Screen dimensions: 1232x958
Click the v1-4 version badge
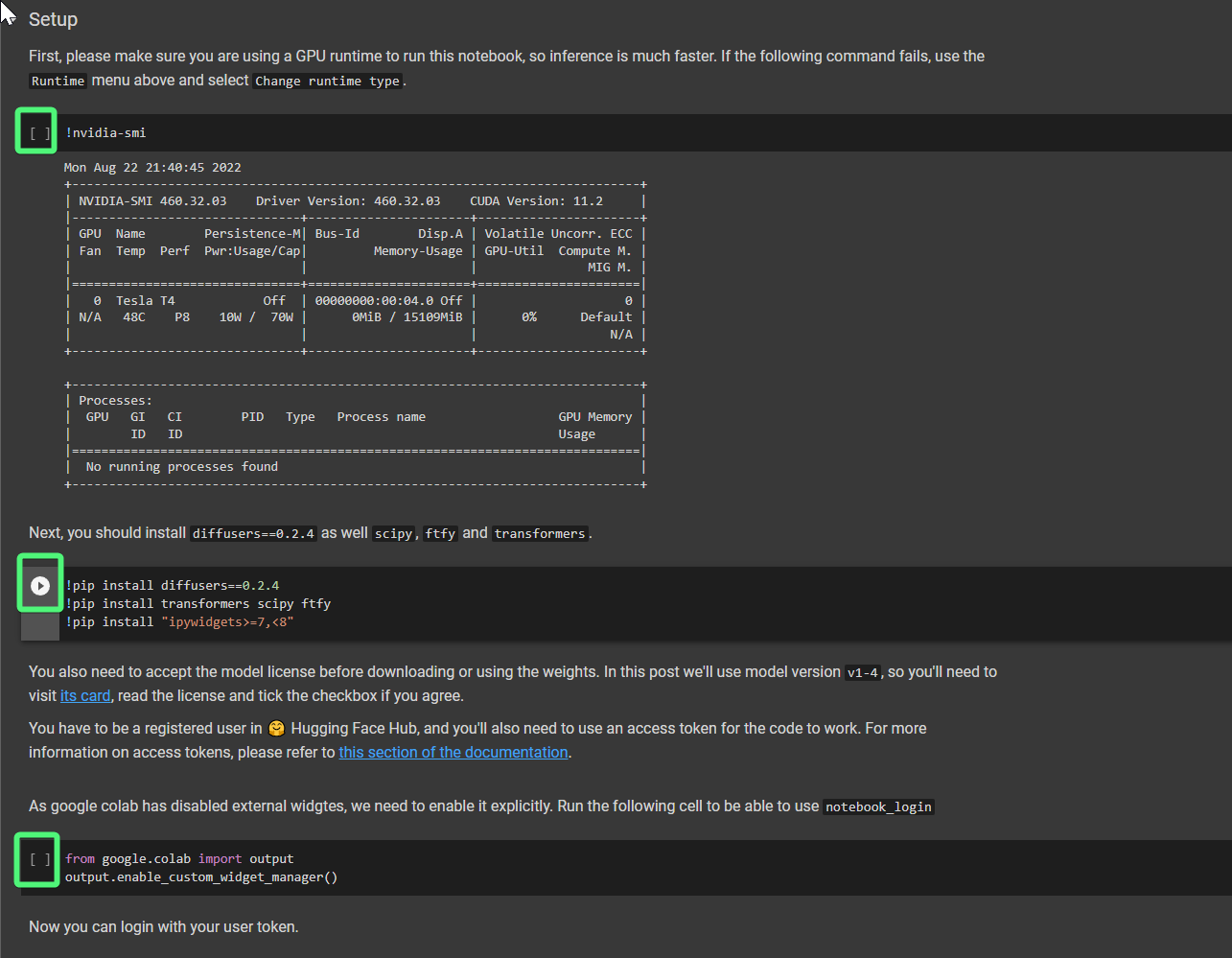click(x=862, y=672)
